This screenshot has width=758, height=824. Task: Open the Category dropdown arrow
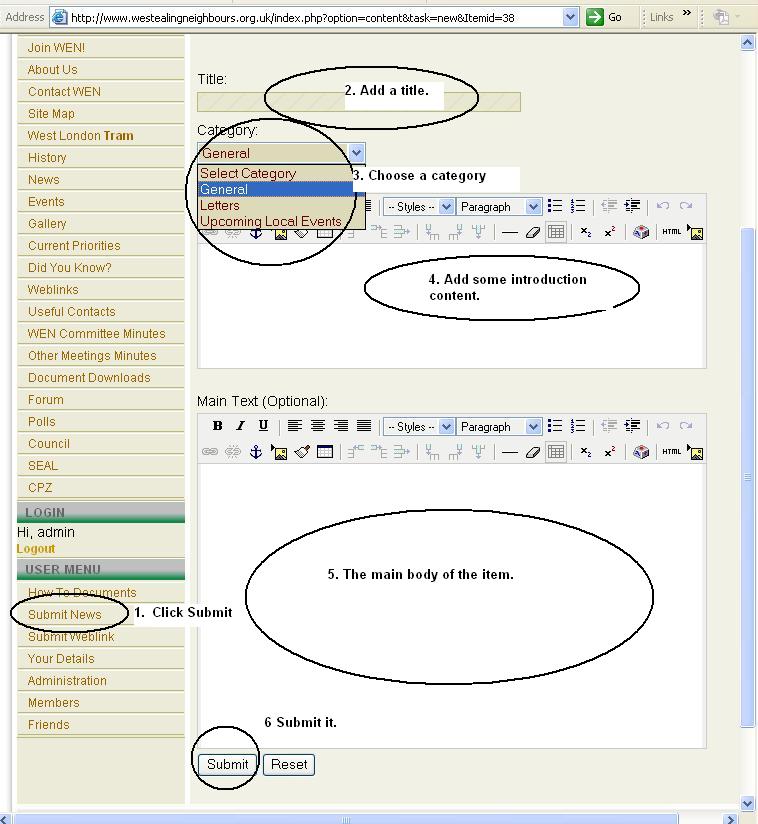356,153
